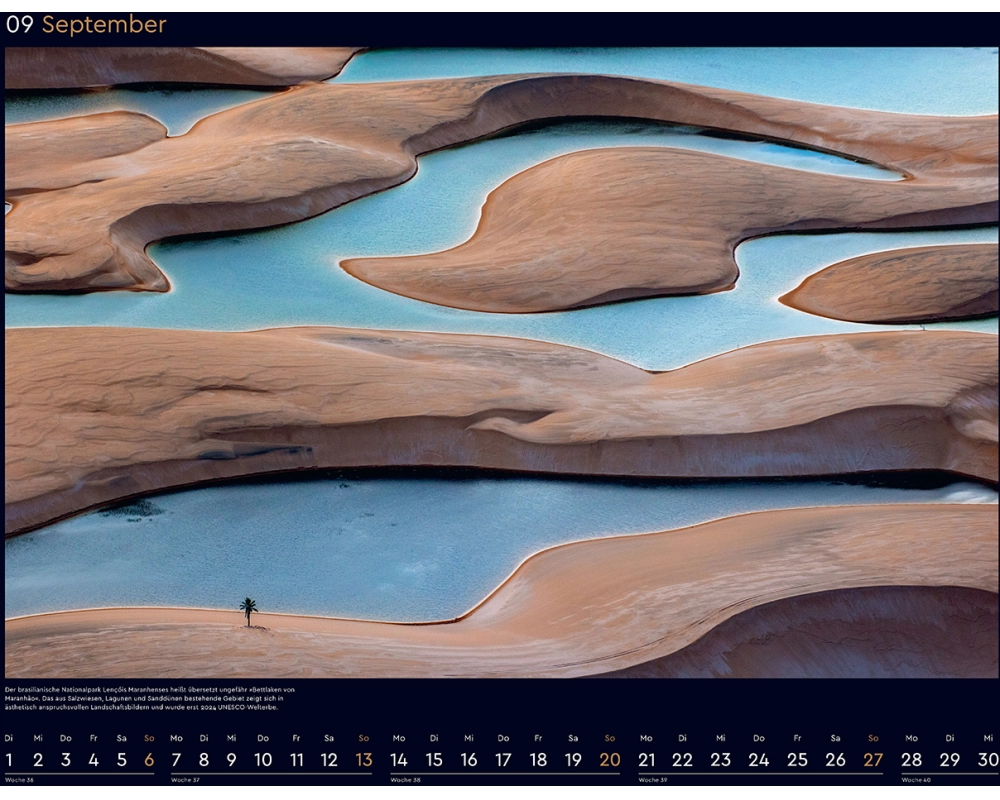Viewport: 1000px width, 800px height.
Task: Click the Woche 36 label
Action: (20, 780)
